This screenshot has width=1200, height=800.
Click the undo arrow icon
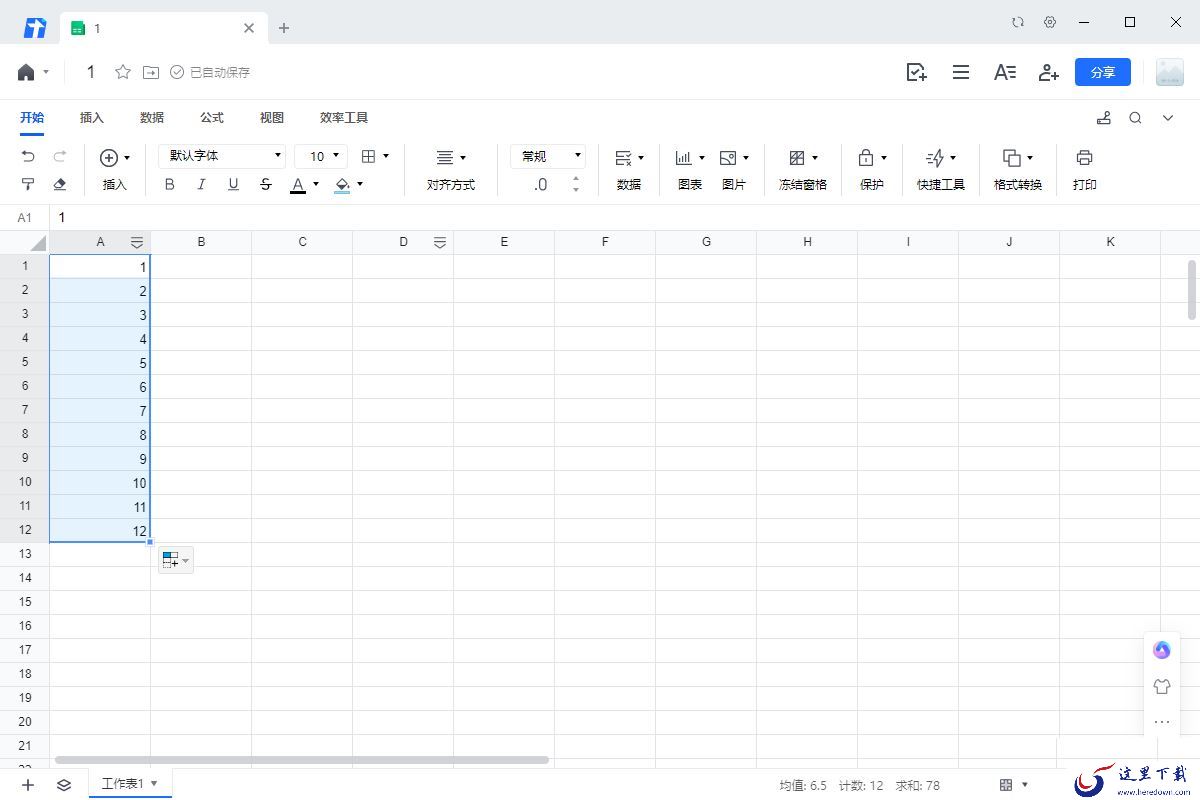(28, 157)
